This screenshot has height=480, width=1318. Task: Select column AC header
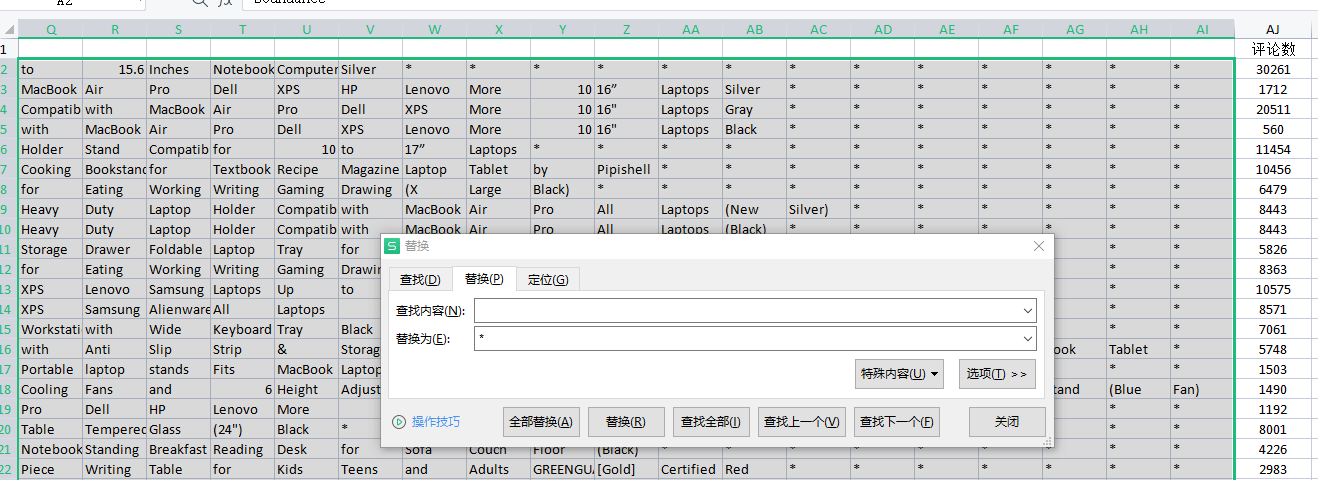(x=819, y=30)
